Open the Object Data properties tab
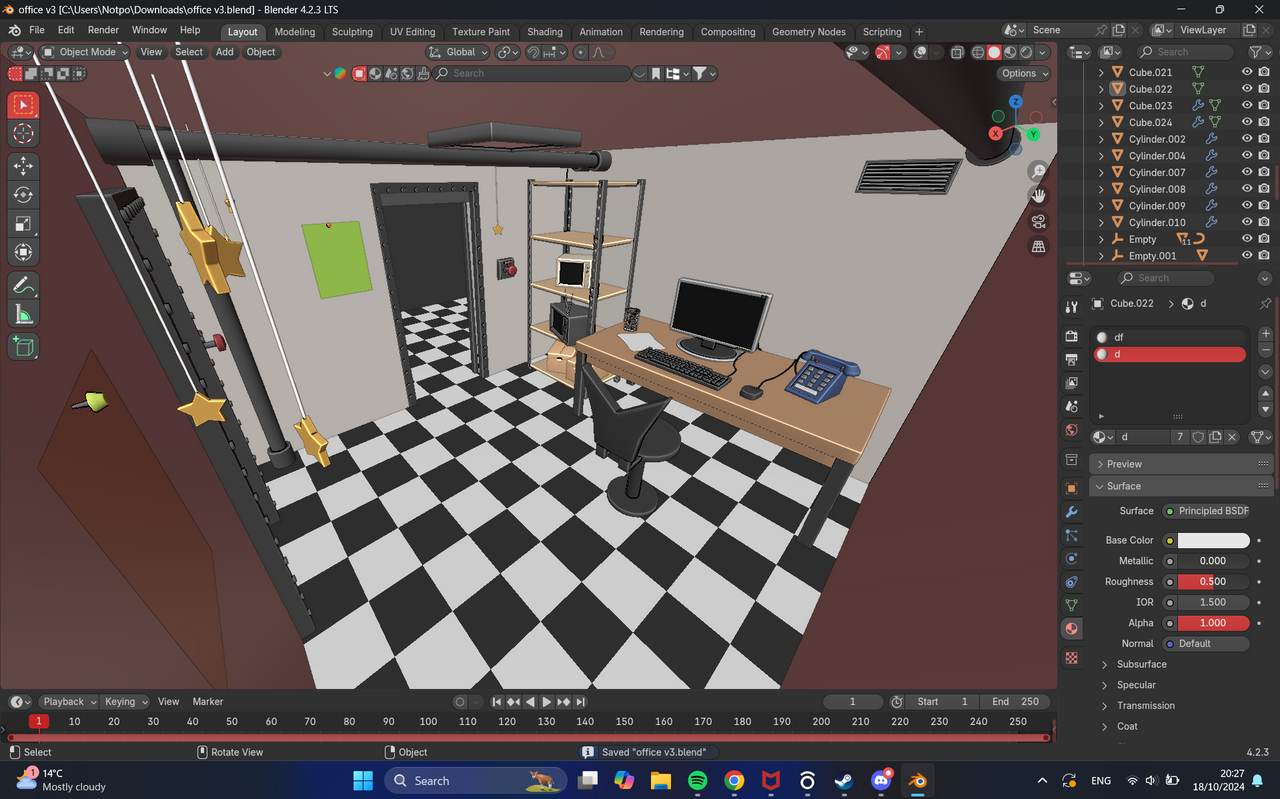Viewport: 1280px width, 799px height. coord(1072,605)
